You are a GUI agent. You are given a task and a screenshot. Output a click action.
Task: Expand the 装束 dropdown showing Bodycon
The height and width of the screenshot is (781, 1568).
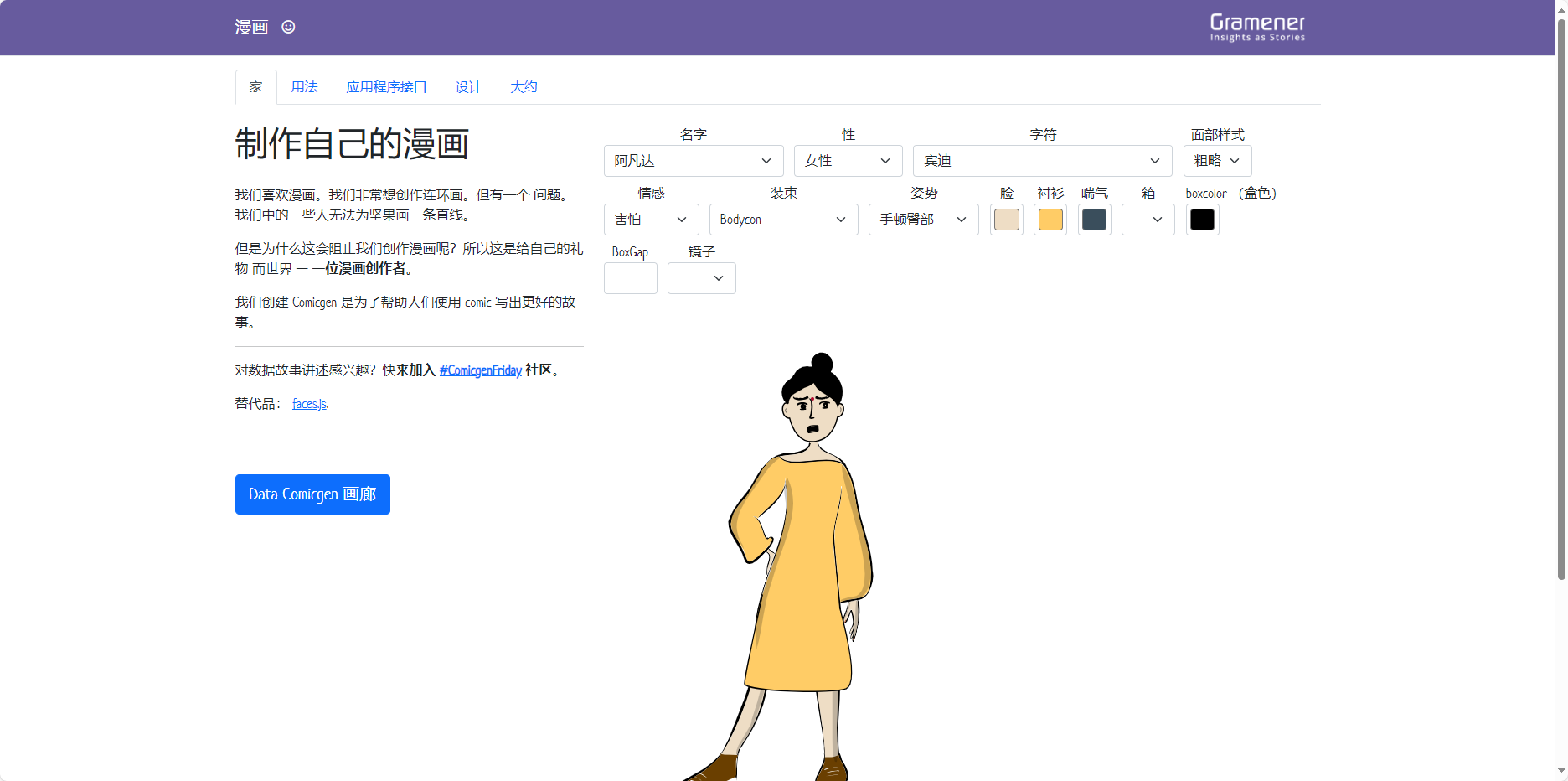pyautogui.click(x=783, y=220)
